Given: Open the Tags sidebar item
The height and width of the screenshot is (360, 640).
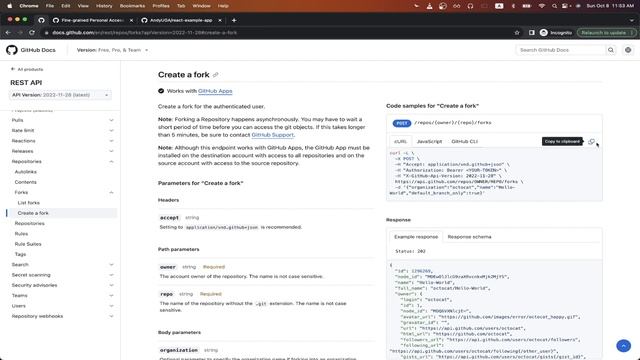Looking at the screenshot, I should [20, 254].
